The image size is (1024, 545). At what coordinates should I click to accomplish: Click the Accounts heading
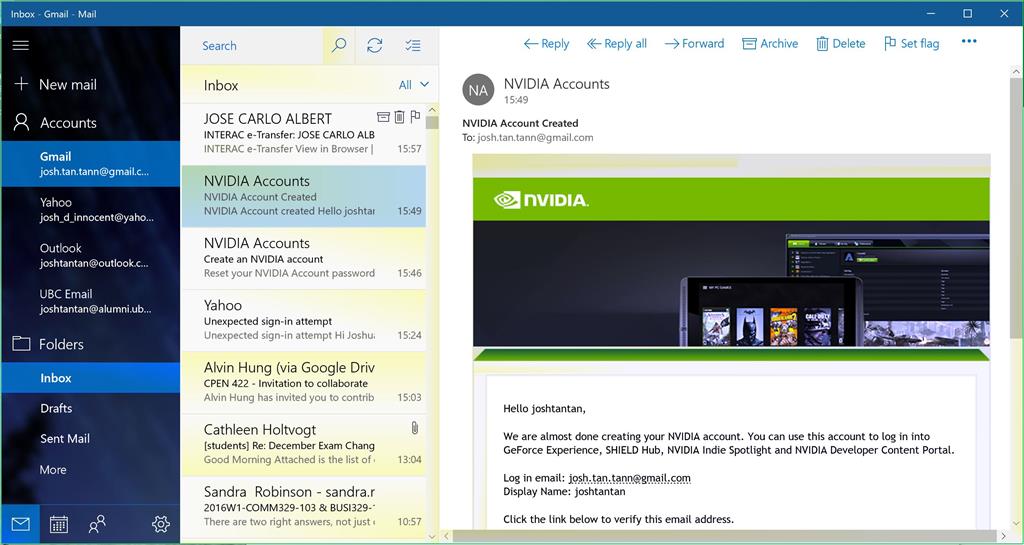68,123
